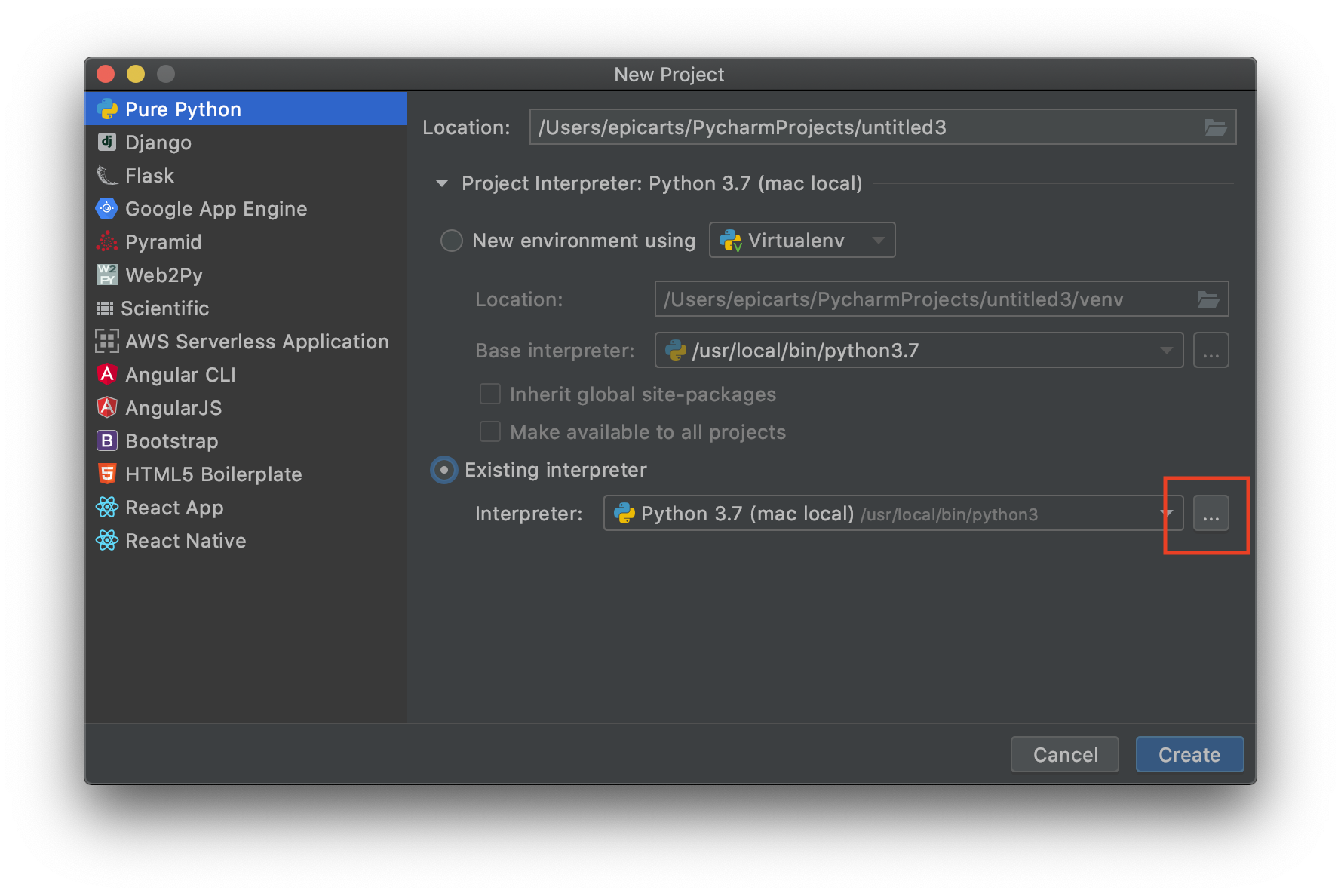Select Pure Python project type
This screenshot has height=896, width=1341.
[x=246, y=109]
